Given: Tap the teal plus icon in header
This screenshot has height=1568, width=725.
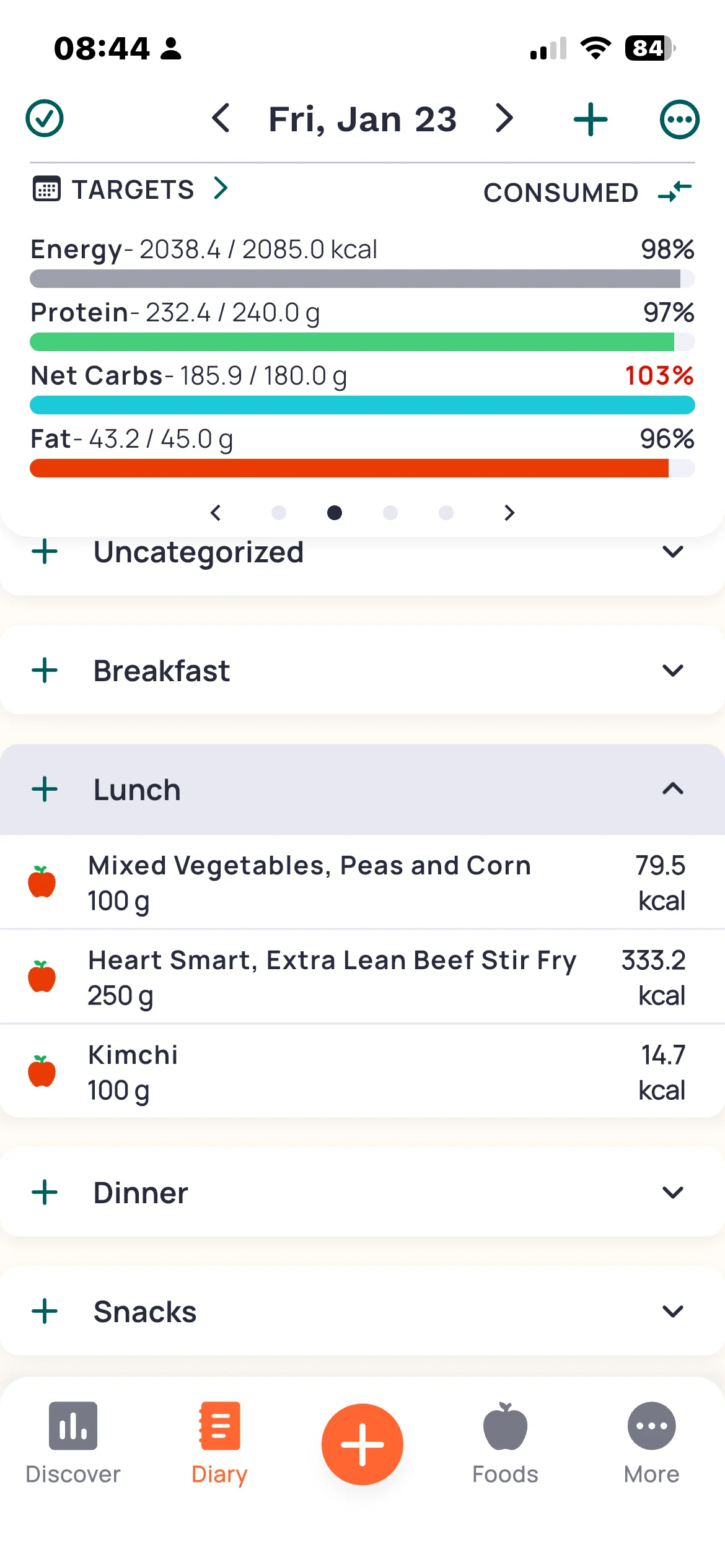Looking at the screenshot, I should pos(590,120).
